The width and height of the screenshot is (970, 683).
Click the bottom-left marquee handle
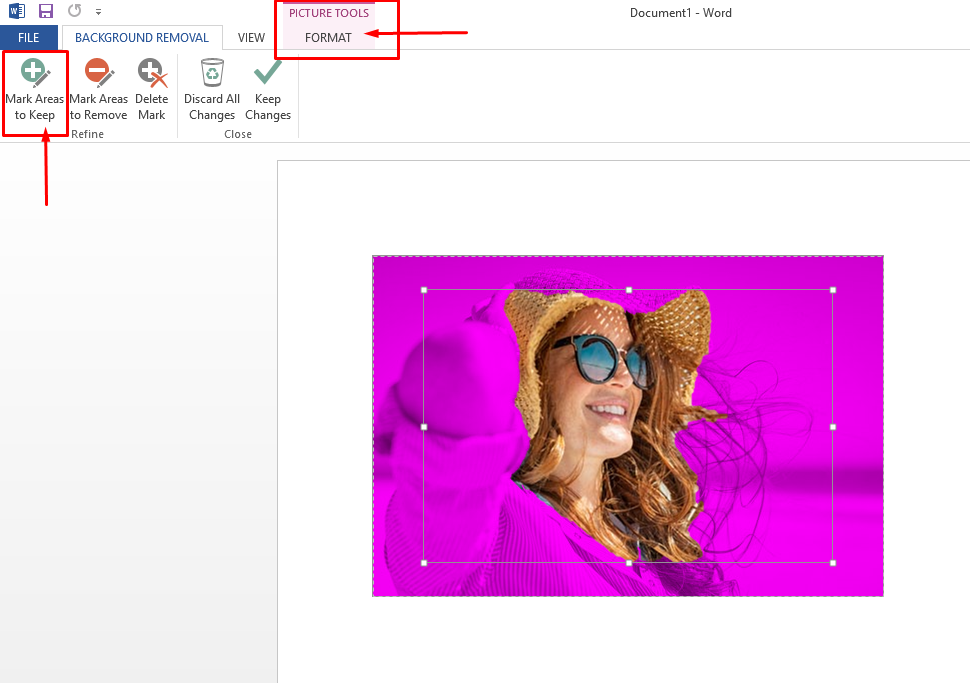pyautogui.click(x=424, y=563)
